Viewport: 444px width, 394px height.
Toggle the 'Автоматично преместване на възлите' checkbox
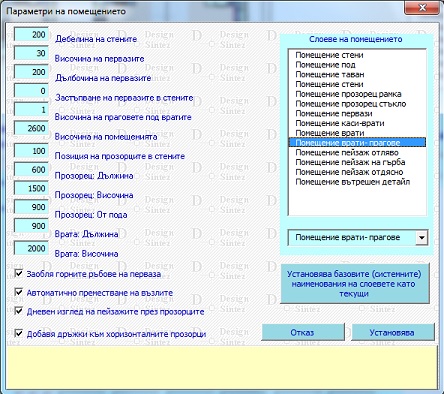(x=19, y=292)
